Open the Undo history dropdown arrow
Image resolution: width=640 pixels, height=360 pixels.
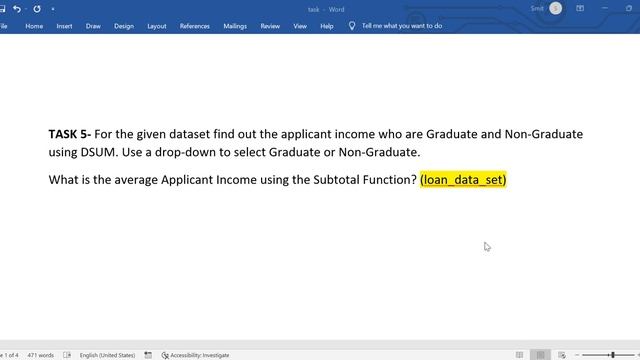click(26, 9)
